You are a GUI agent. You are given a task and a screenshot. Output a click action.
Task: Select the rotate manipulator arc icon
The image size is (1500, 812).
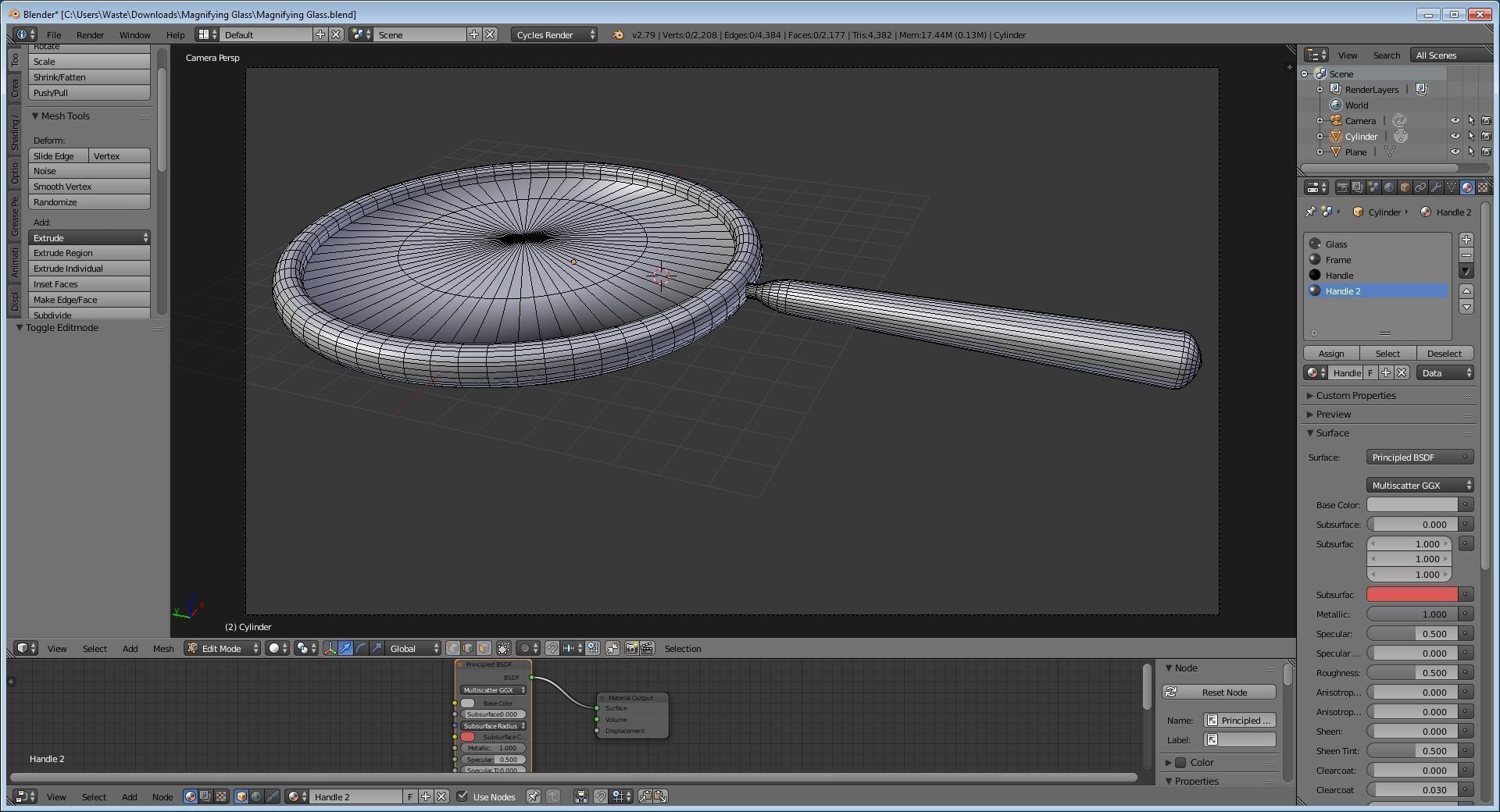[x=361, y=649]
